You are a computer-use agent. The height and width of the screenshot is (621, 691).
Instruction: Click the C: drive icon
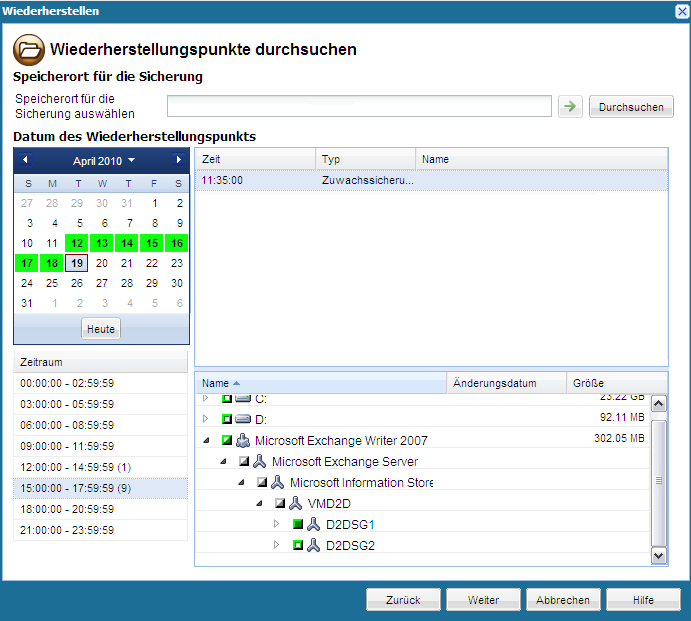[x=243, y=398]
